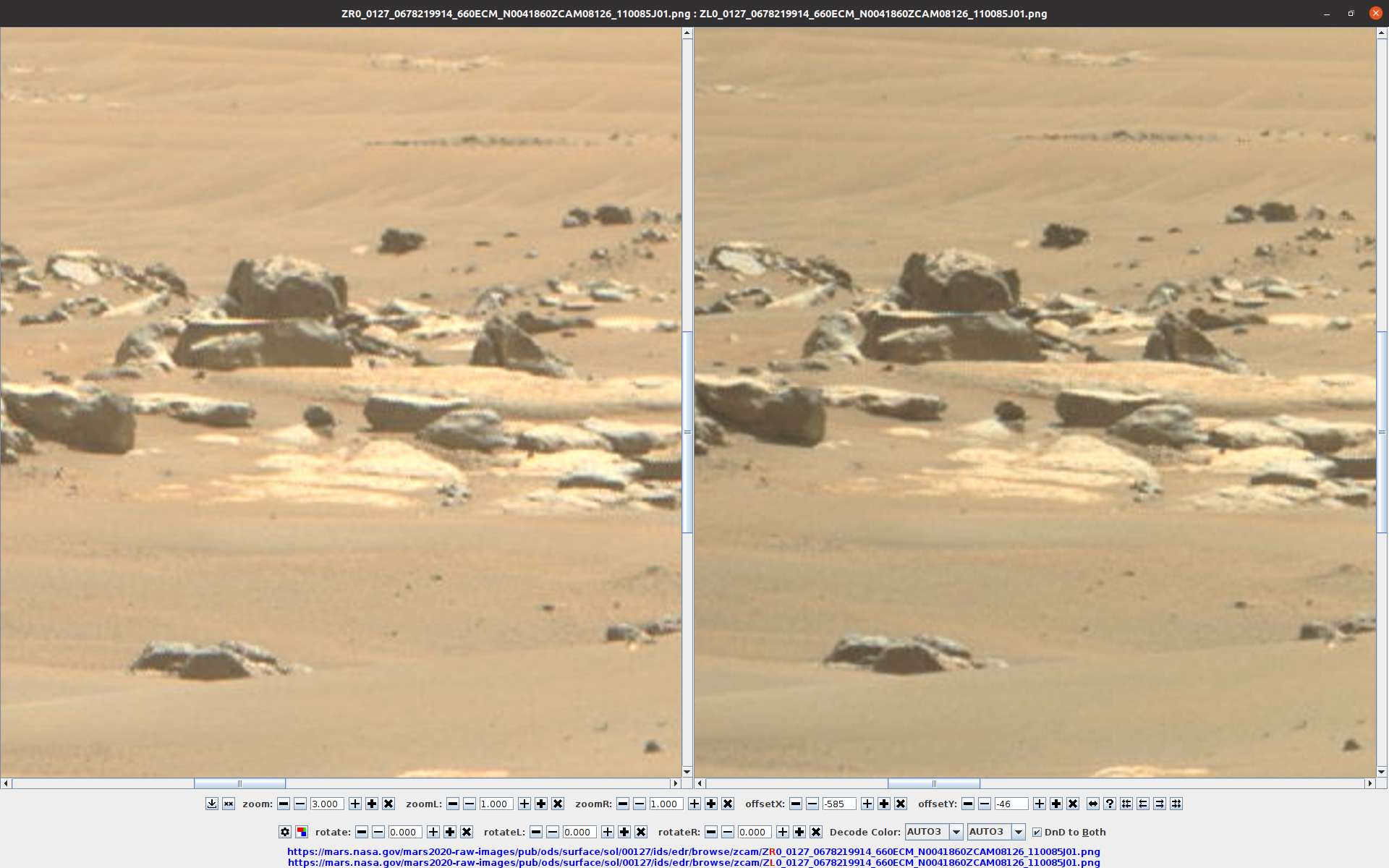Open the ZL0 left-eye image URL link
Screen dimensions: 1389x868
[693, 862]
